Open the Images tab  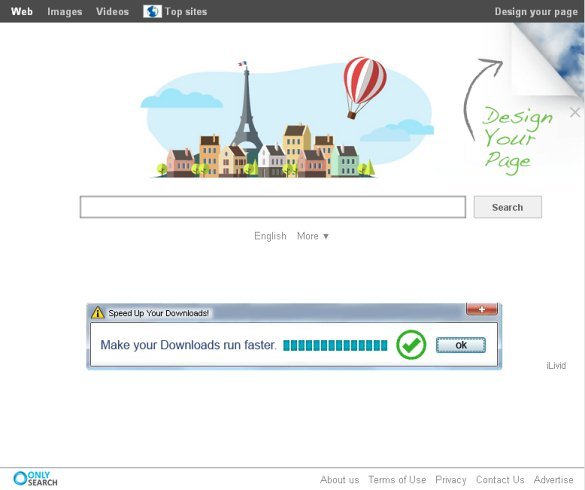point(65,12)
